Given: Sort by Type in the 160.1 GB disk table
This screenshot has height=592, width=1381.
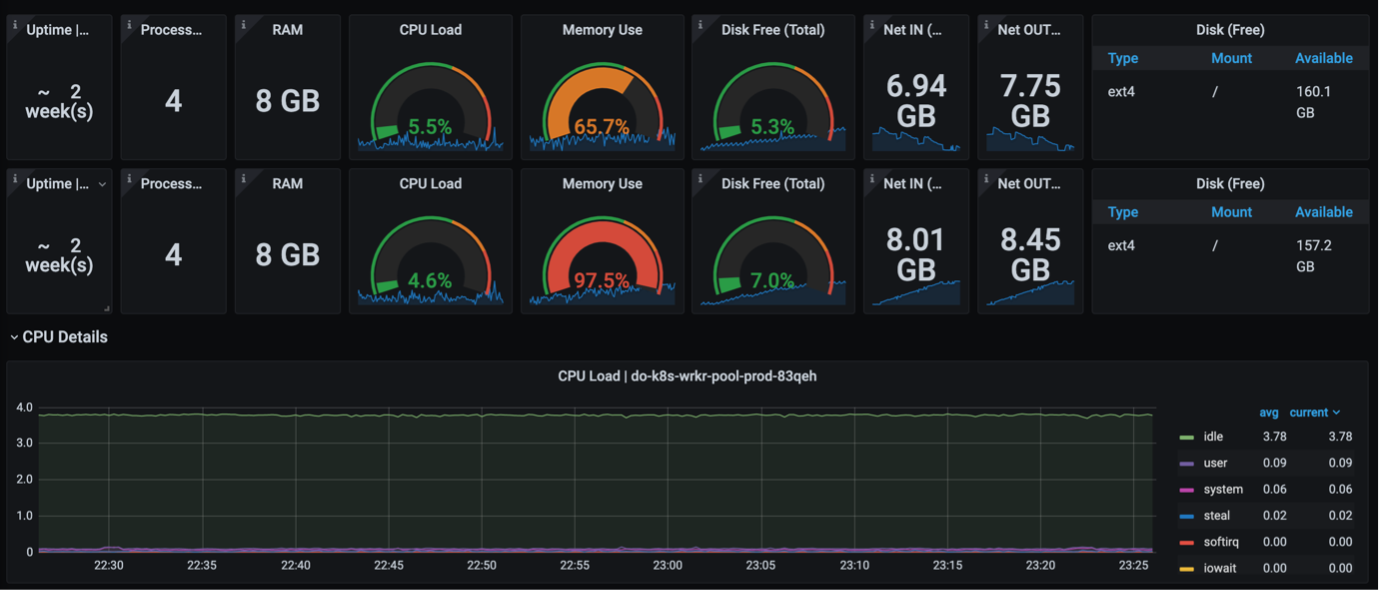Looking at the screenshot, I should point(1123,58).
